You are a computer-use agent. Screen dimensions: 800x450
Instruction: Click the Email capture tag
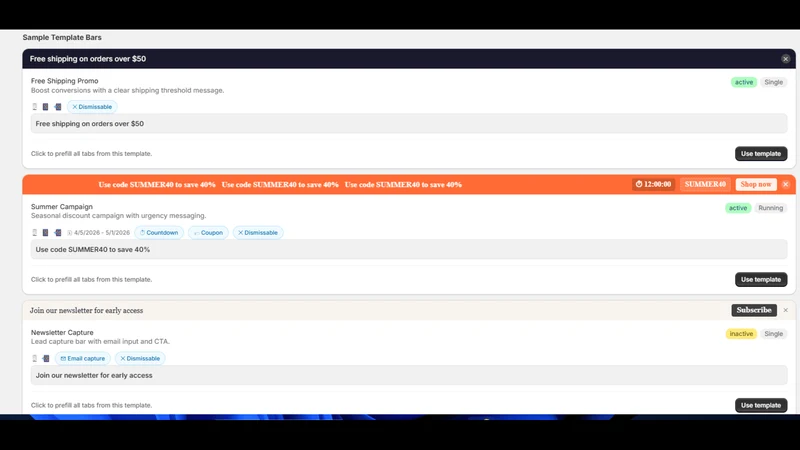(83, 358)
